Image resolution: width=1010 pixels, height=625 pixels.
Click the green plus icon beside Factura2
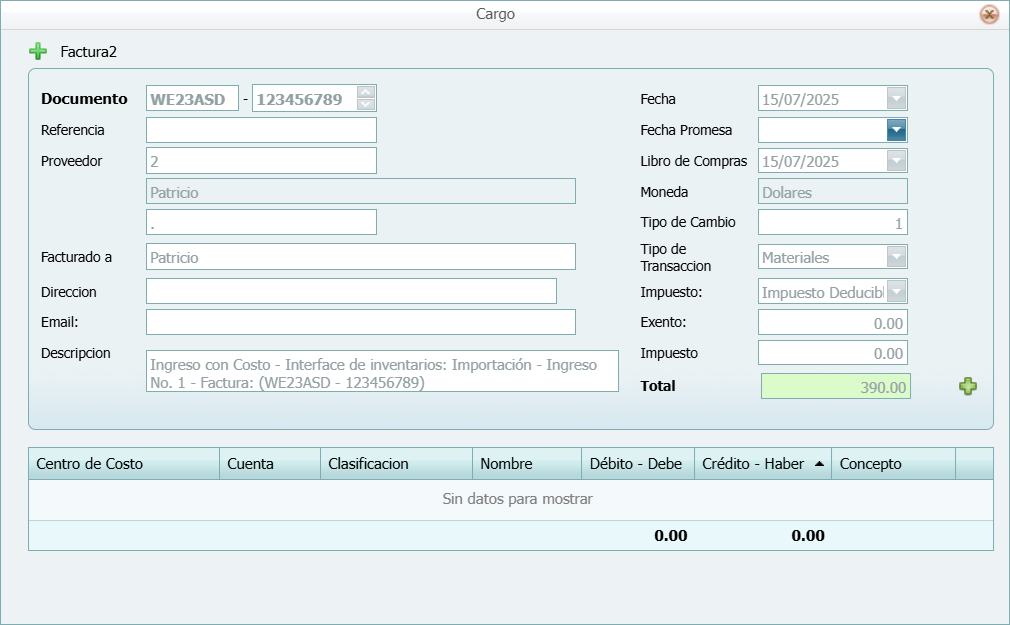coord(38,51)
